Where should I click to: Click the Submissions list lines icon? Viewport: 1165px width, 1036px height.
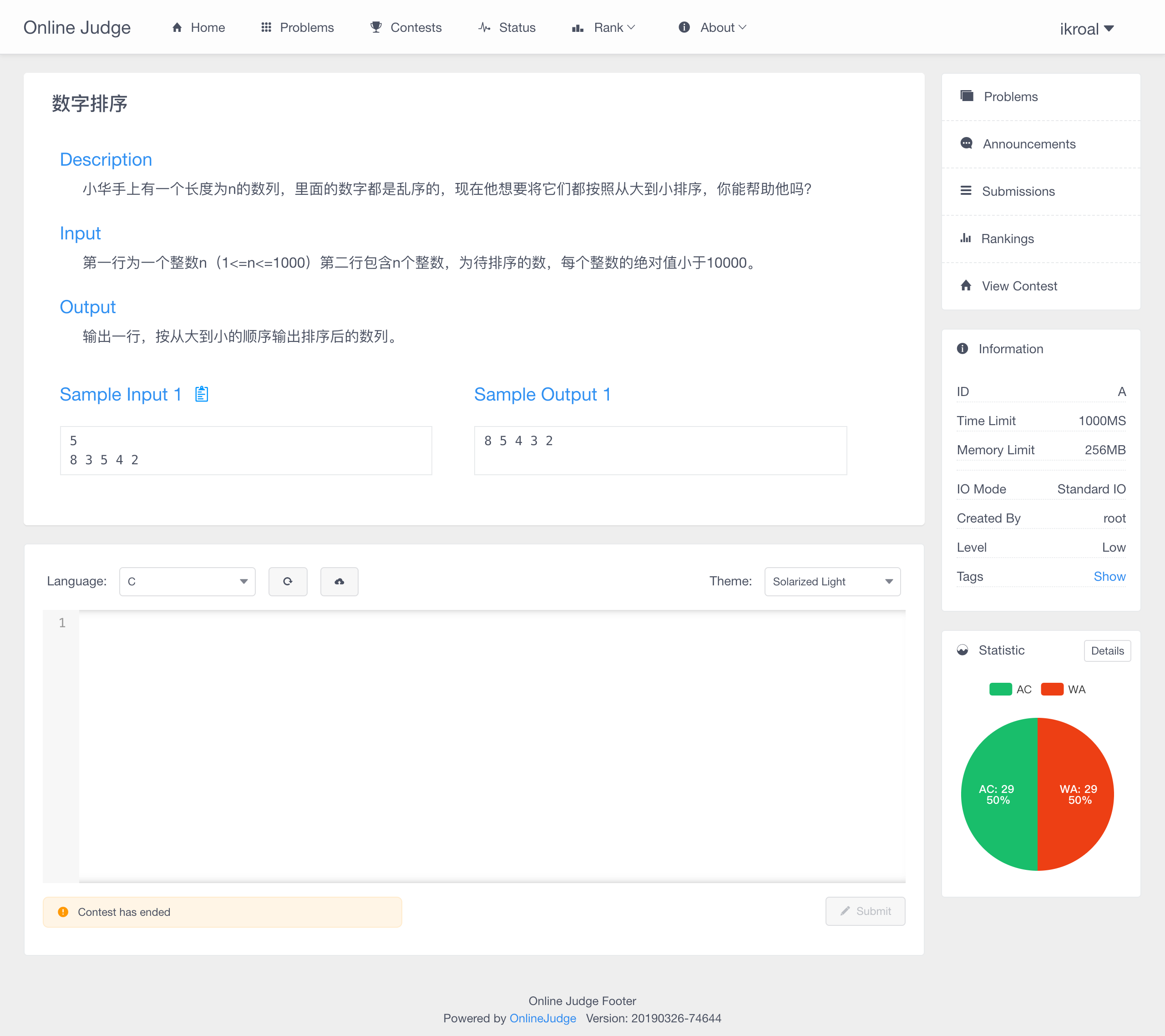click(966, 190)
